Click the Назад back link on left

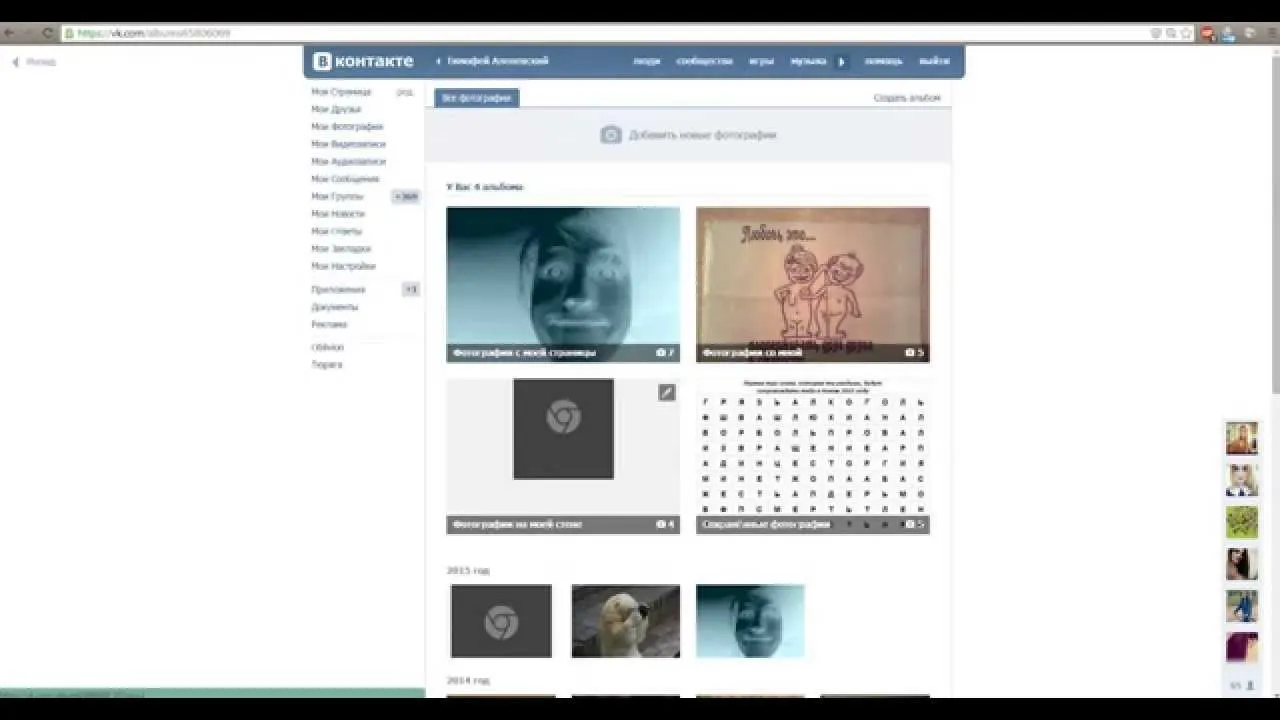tap(35, 62)
